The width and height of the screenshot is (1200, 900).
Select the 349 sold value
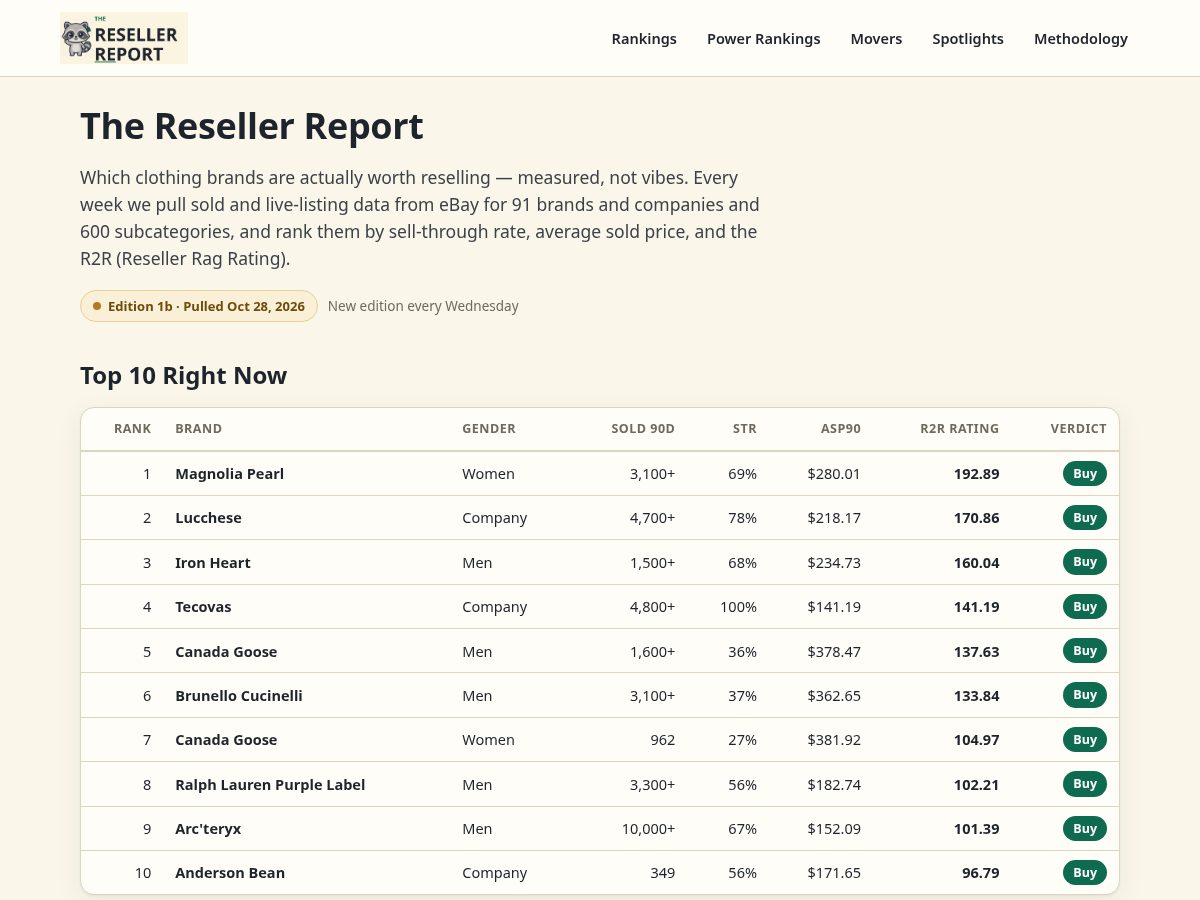(663, 873)
